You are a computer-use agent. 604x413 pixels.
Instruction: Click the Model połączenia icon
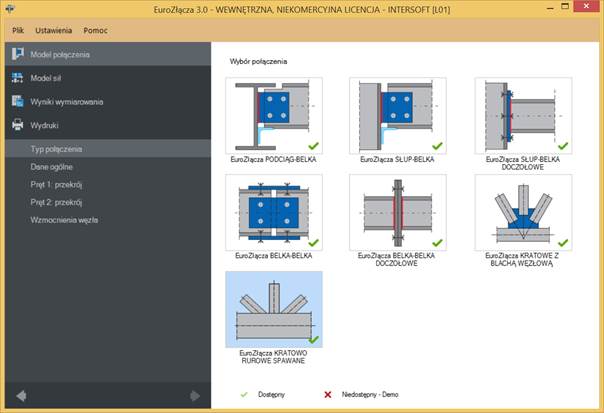17,54
